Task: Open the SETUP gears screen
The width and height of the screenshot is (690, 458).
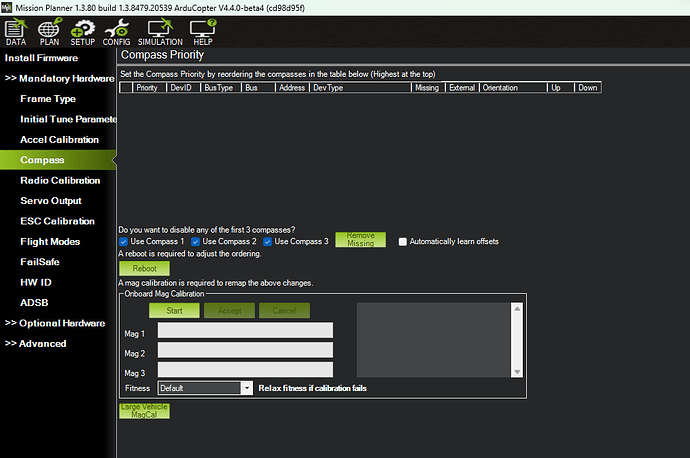Action: 83,33
